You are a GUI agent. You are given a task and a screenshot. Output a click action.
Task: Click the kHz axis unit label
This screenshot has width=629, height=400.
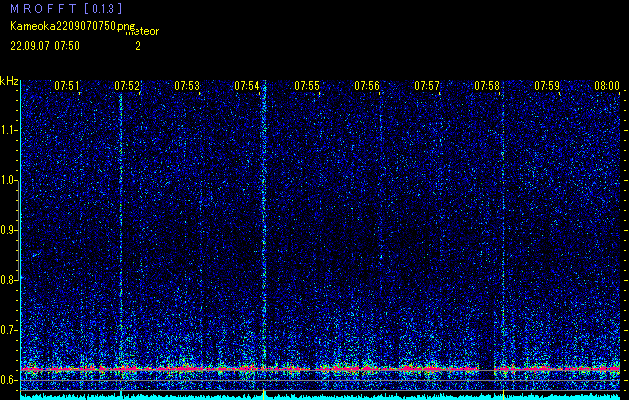[x=9, y=81]
